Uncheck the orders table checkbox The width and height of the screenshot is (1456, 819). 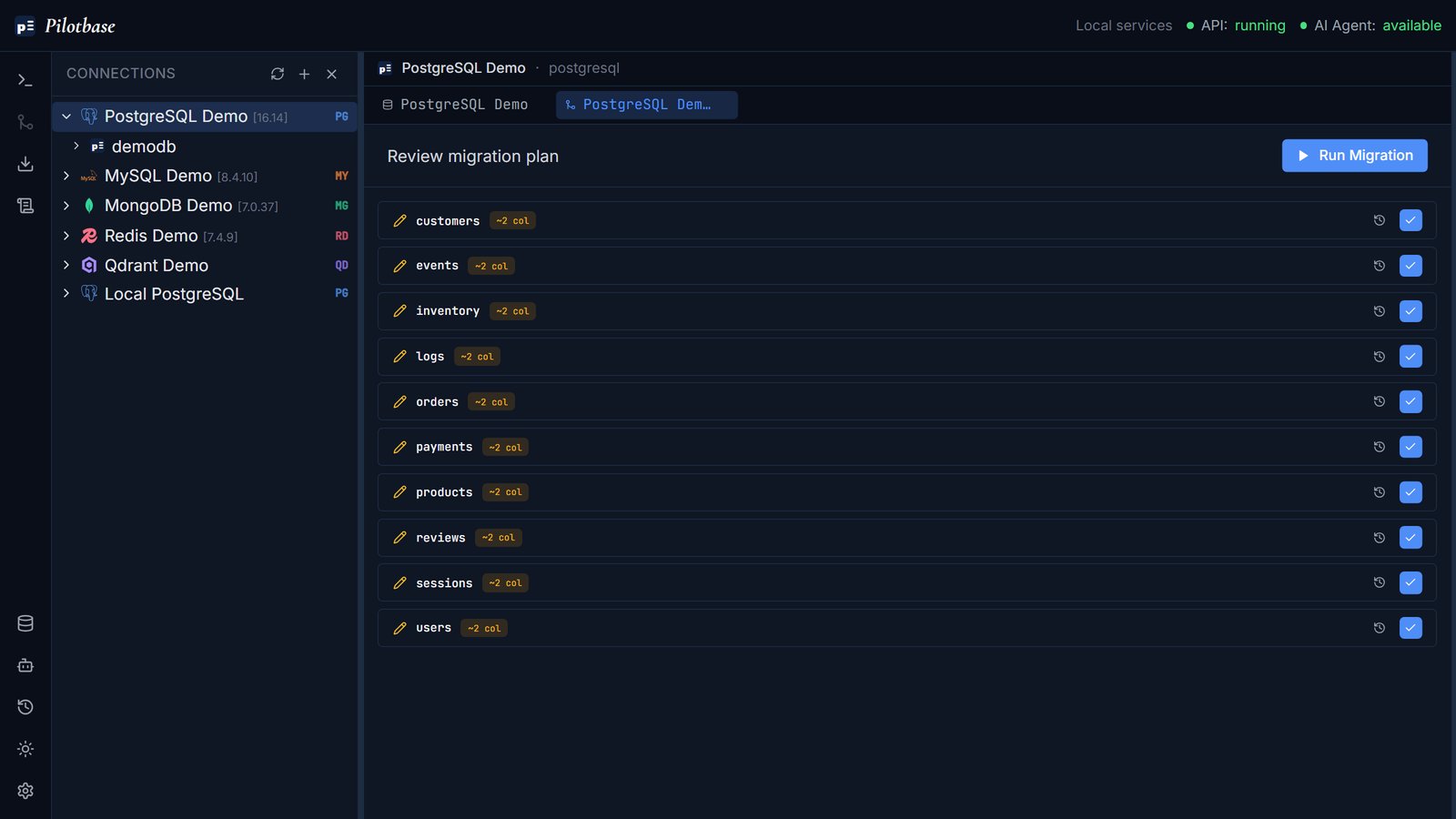tap(1410, 401)
